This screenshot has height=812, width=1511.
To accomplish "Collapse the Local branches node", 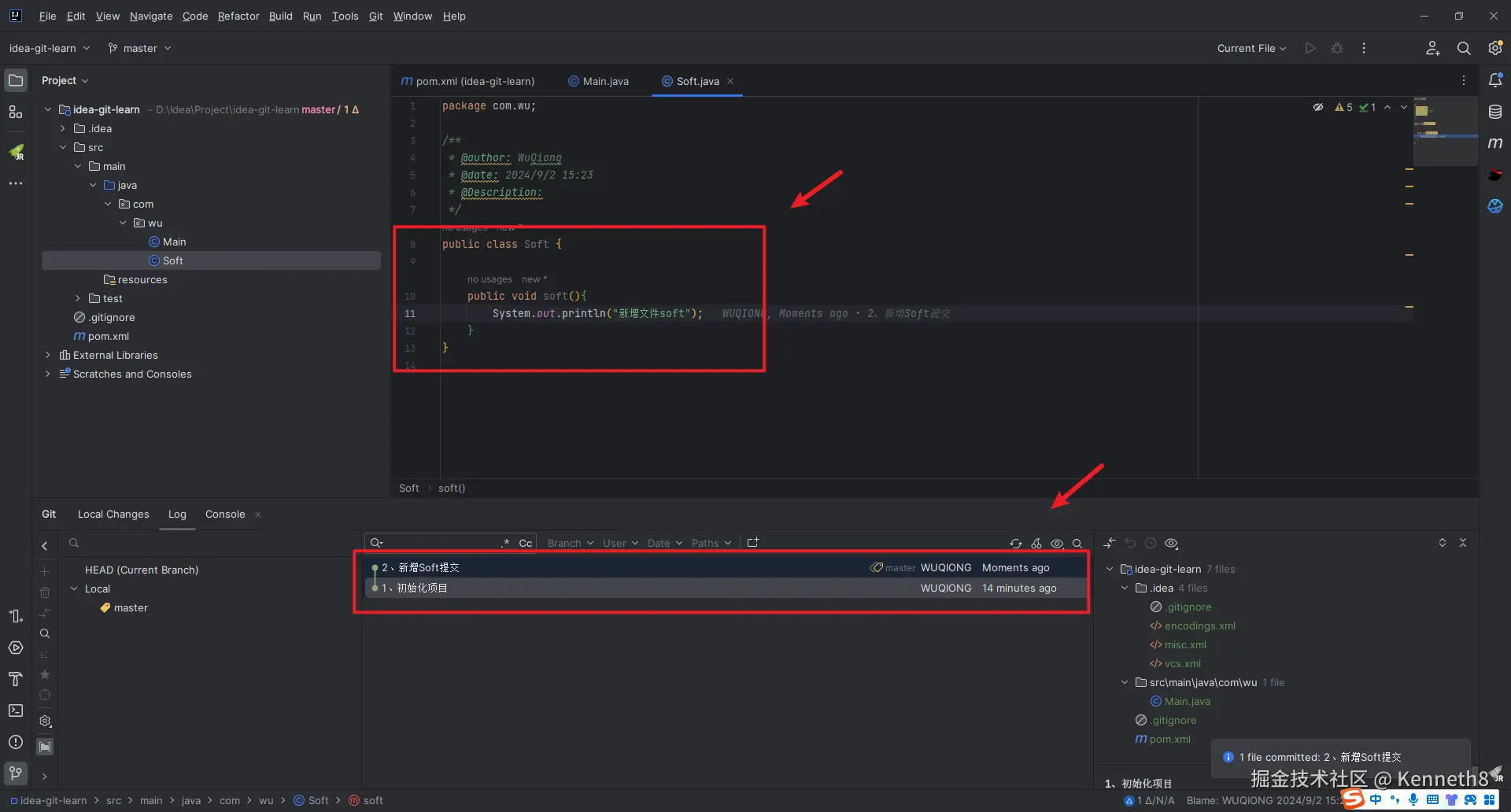I will 74,589.
